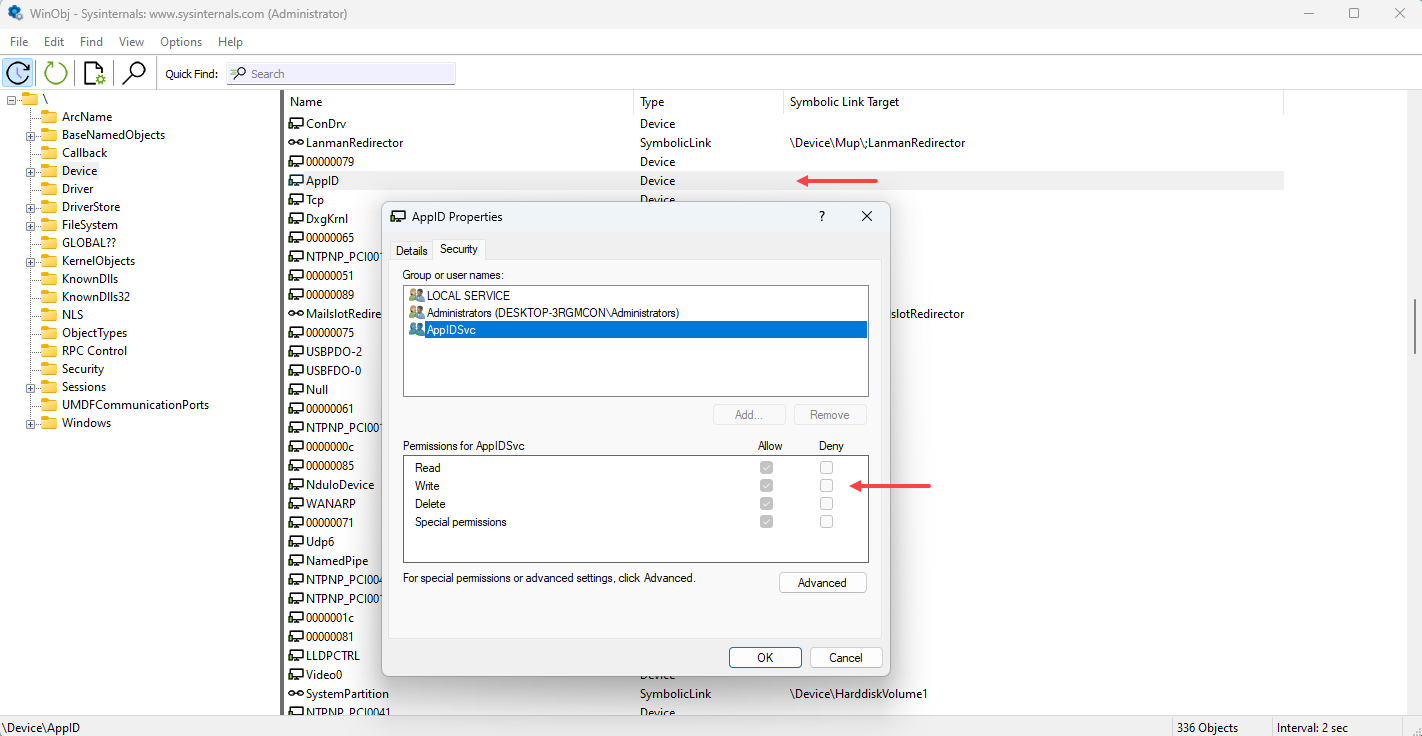Click the device icon beside WANARP
The height and width of the screenshot is (736, 1422).
click(296, 504)
